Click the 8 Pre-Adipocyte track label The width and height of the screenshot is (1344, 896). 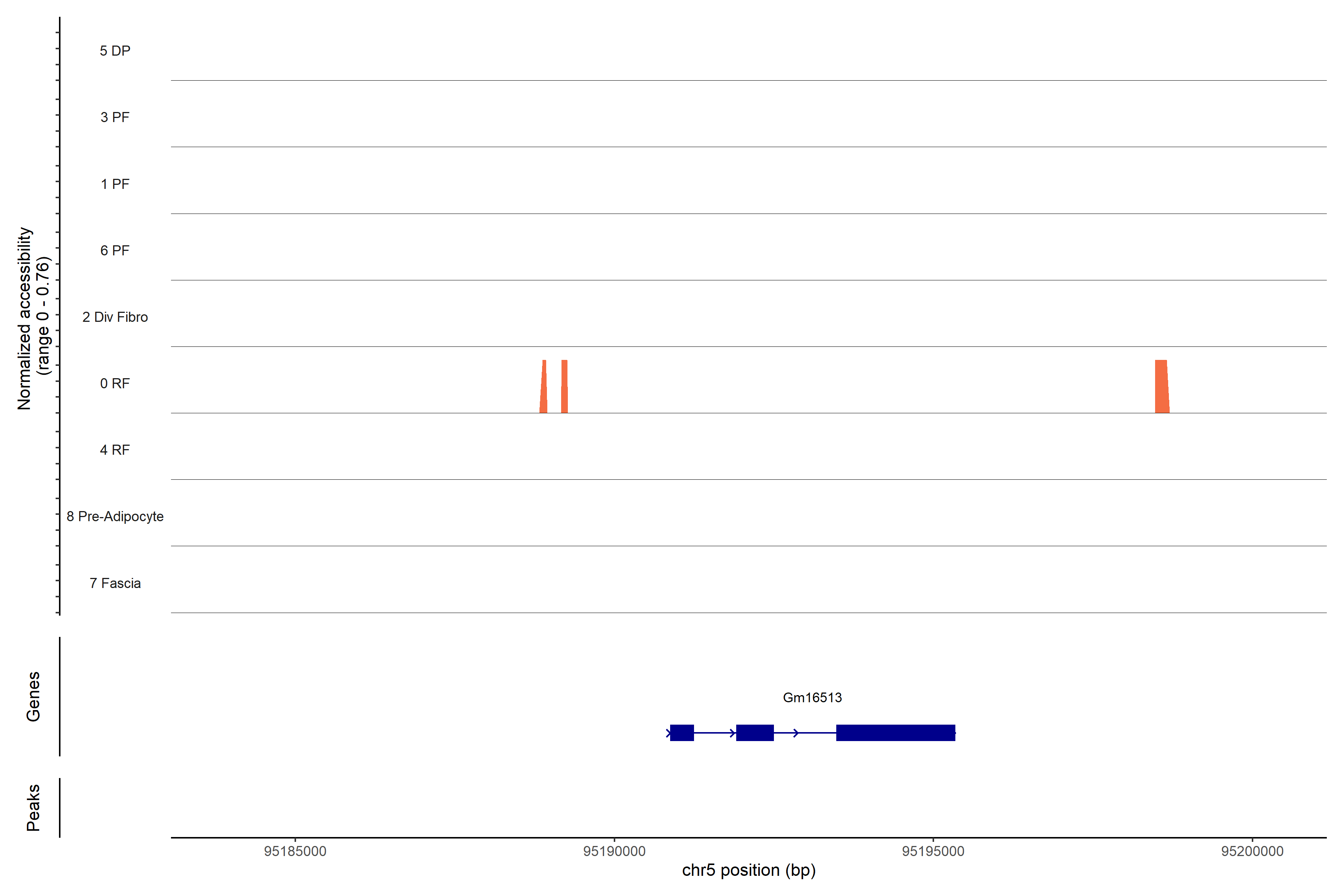[115, 517]
